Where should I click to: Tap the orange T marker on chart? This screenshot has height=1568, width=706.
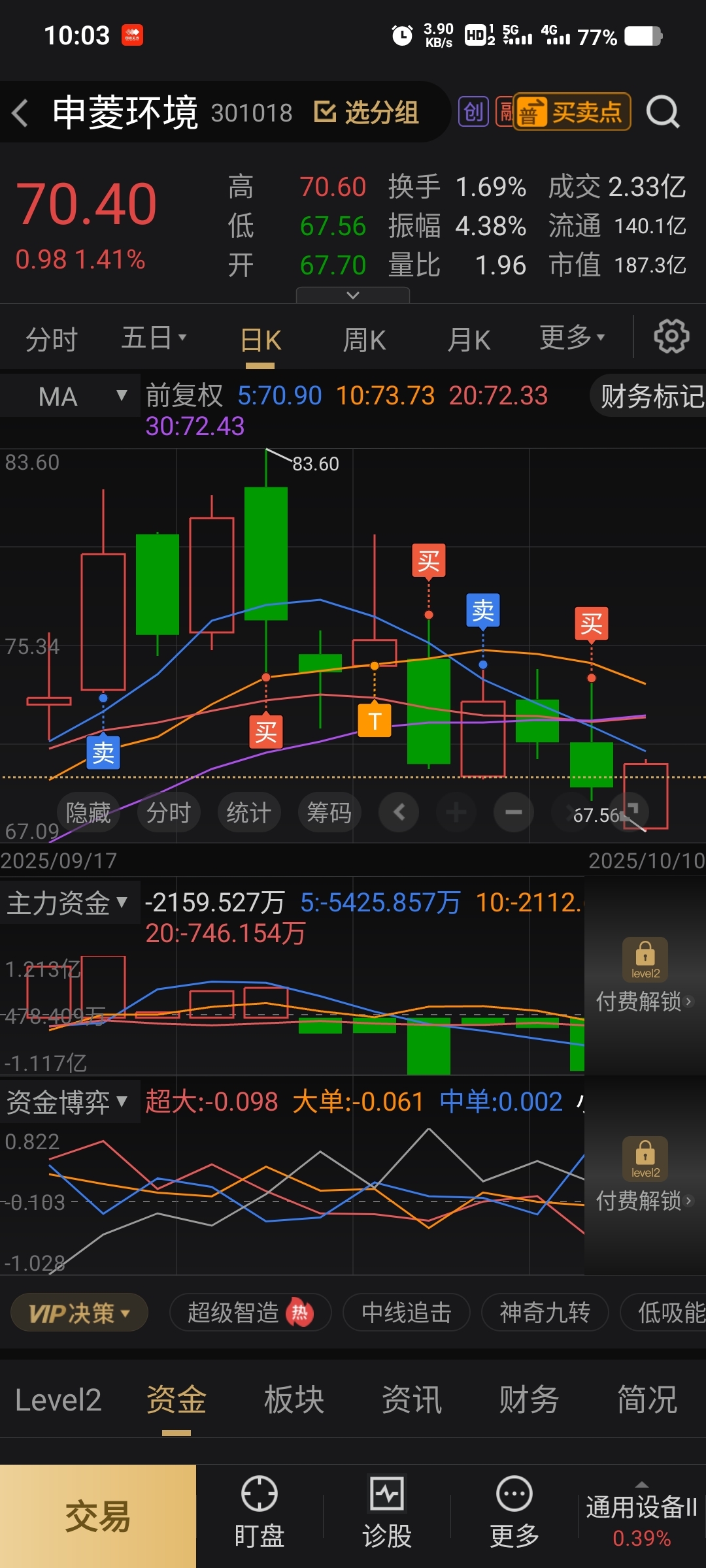coord(375,721)
